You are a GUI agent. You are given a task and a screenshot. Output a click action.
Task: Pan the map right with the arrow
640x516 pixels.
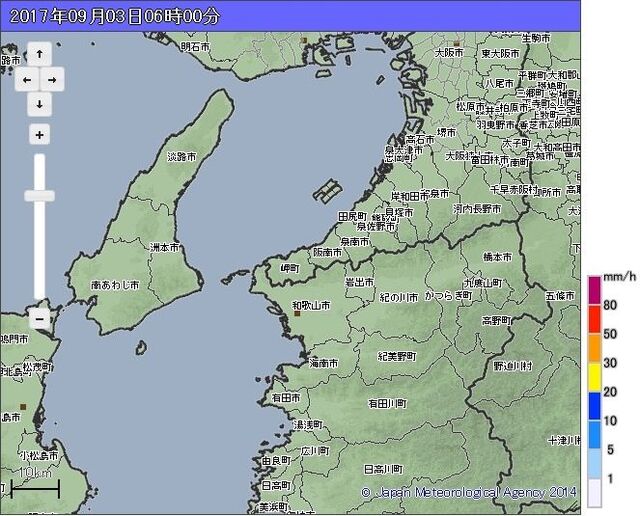click(x=52, y=79)
